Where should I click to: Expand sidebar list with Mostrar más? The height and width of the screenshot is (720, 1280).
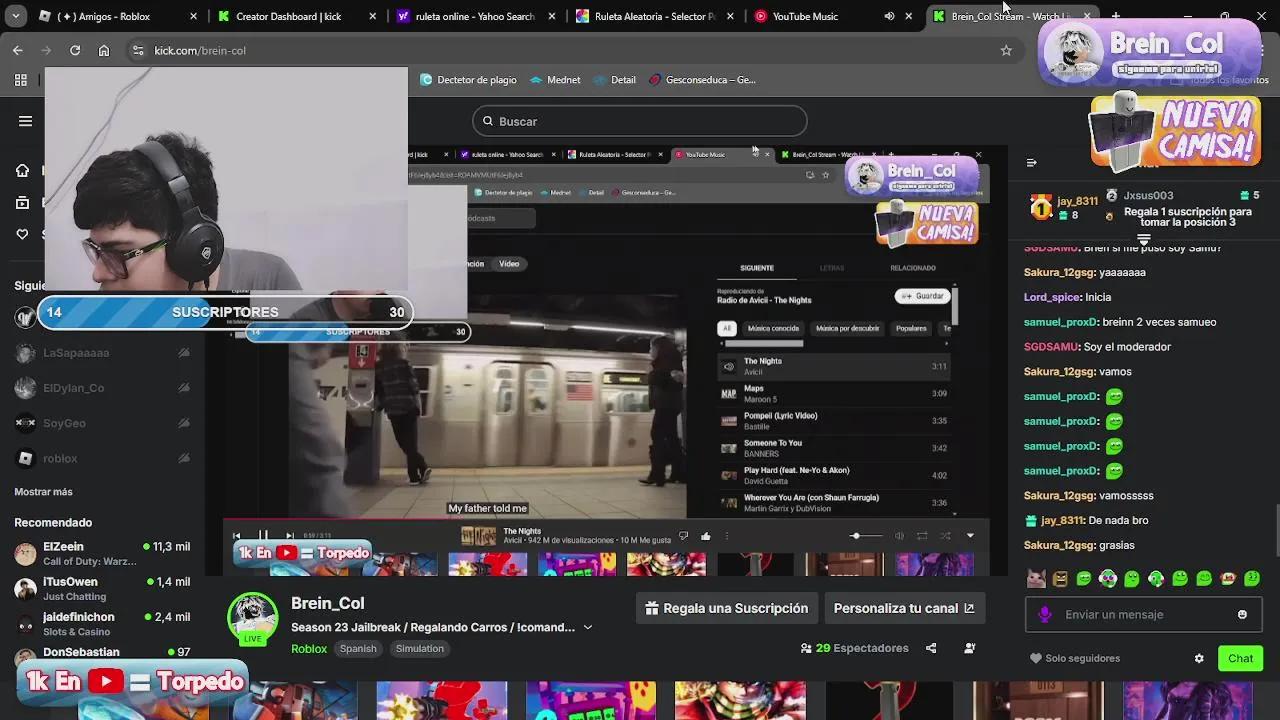point(43,492)
